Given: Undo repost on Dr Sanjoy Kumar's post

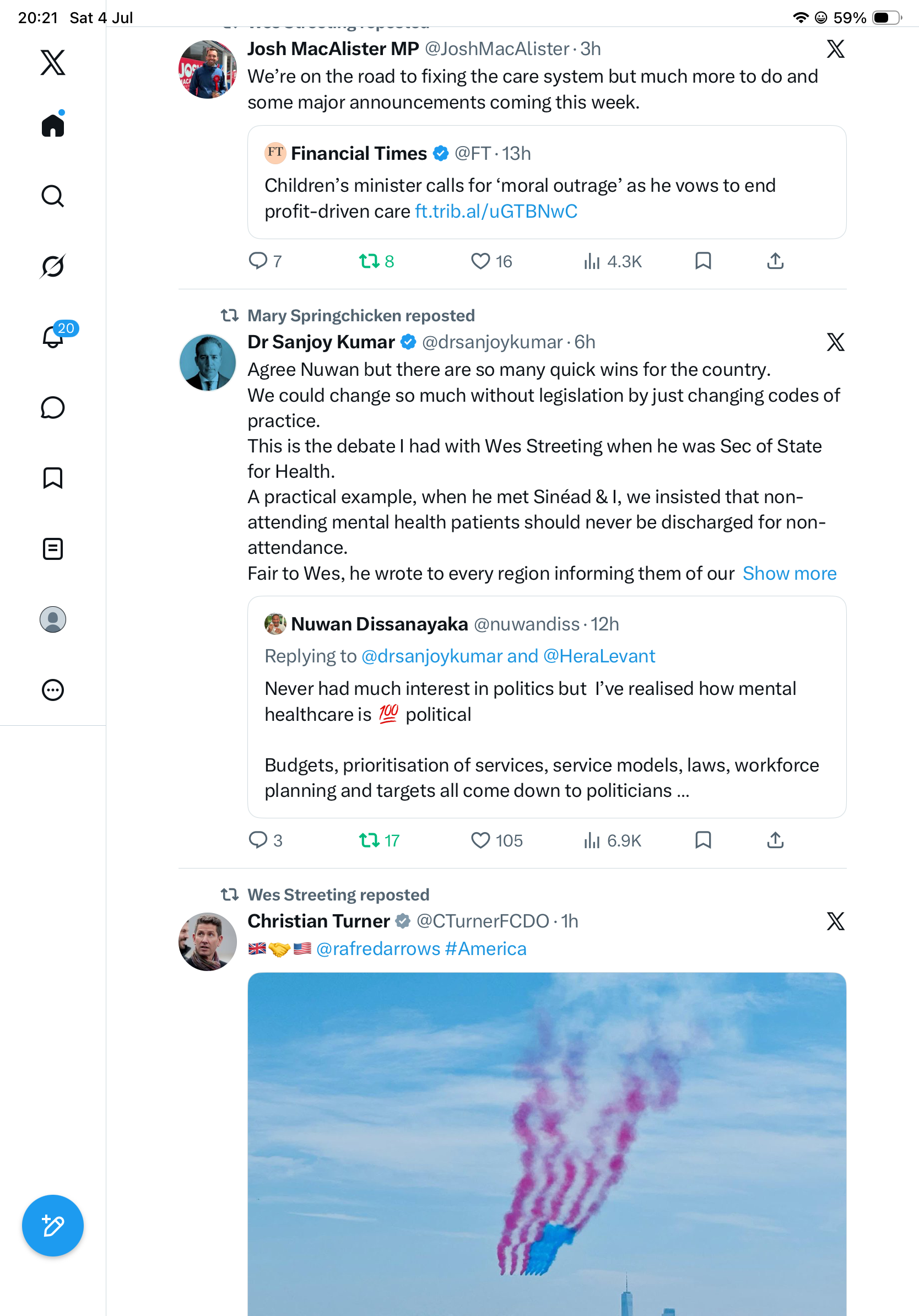Looking at the screenshot, I should click(379, 841).
